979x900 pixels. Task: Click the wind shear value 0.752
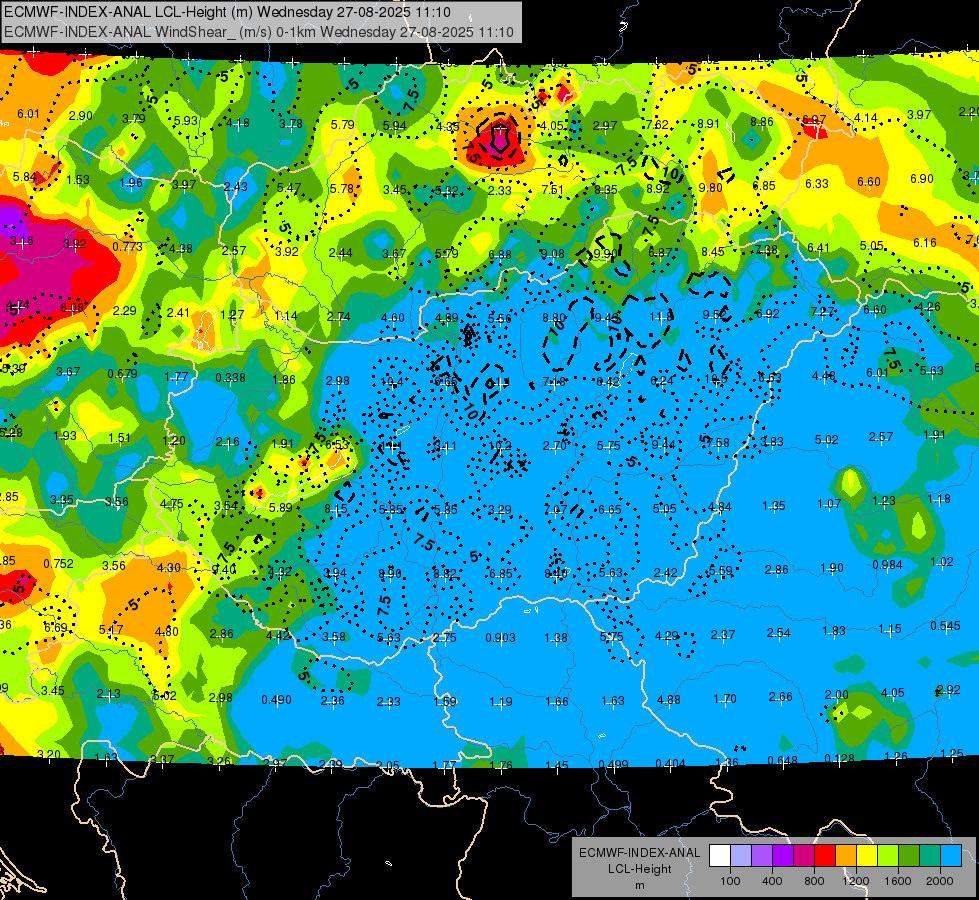59,564
